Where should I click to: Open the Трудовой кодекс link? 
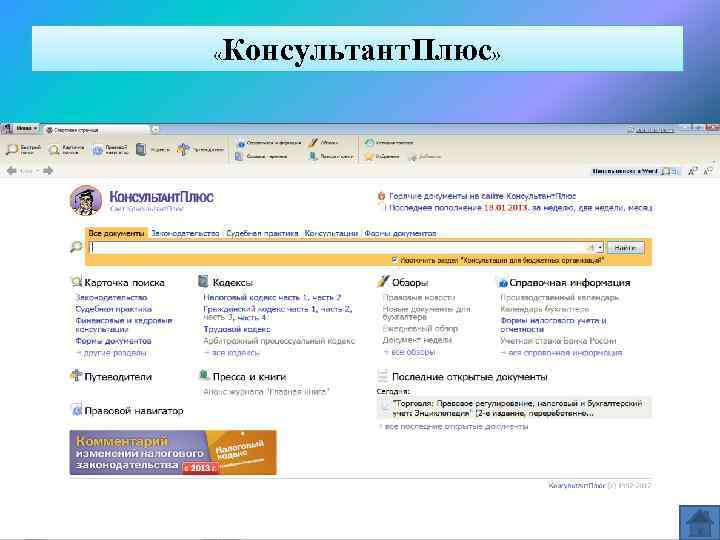(237, 329)
